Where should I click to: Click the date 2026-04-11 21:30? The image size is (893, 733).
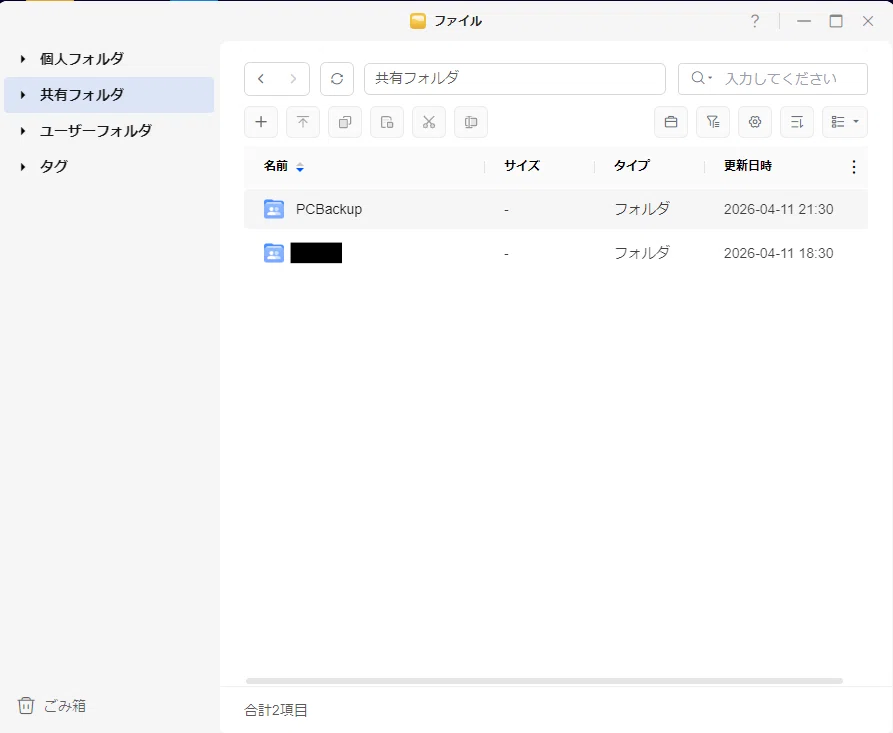(x=779, y=209)
